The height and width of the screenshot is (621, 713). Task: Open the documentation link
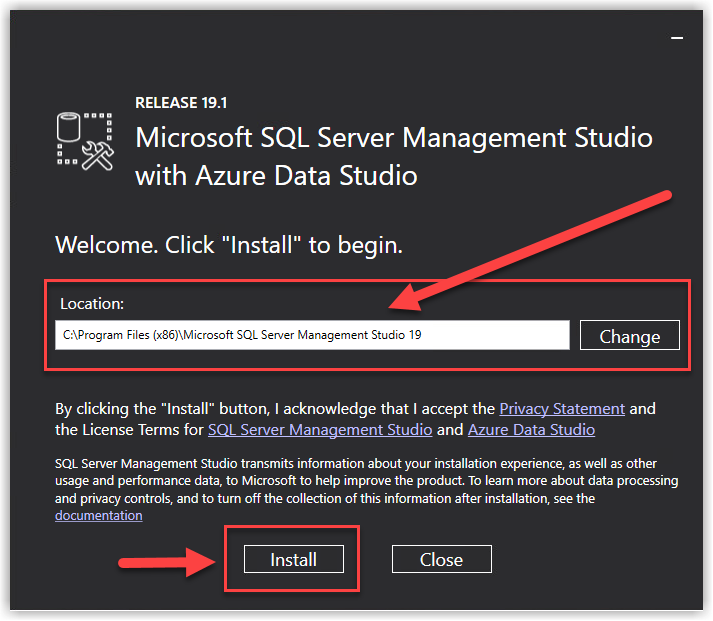click(x=99, y=516)
